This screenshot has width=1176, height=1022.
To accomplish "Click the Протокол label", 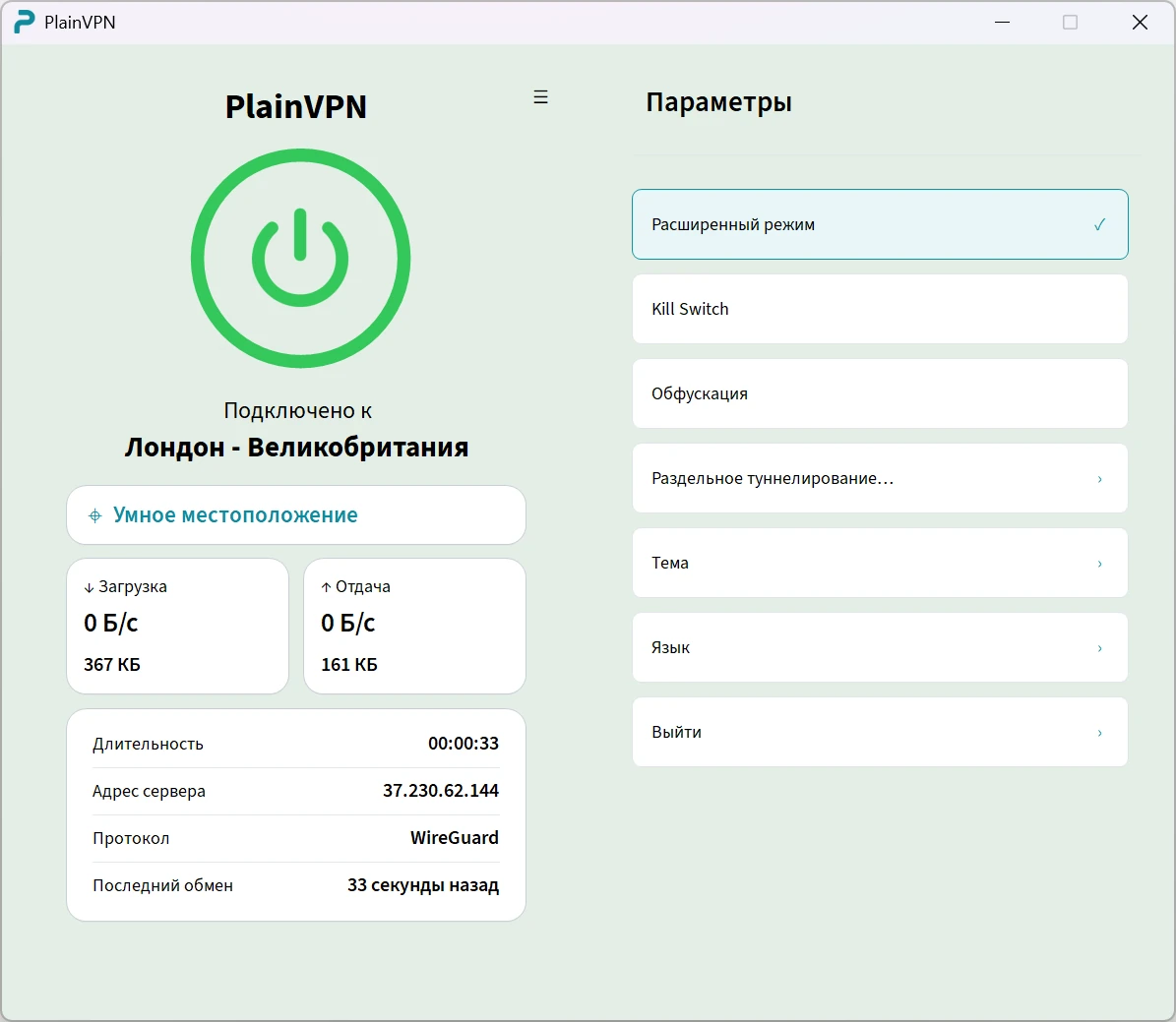I will [131, 838].
